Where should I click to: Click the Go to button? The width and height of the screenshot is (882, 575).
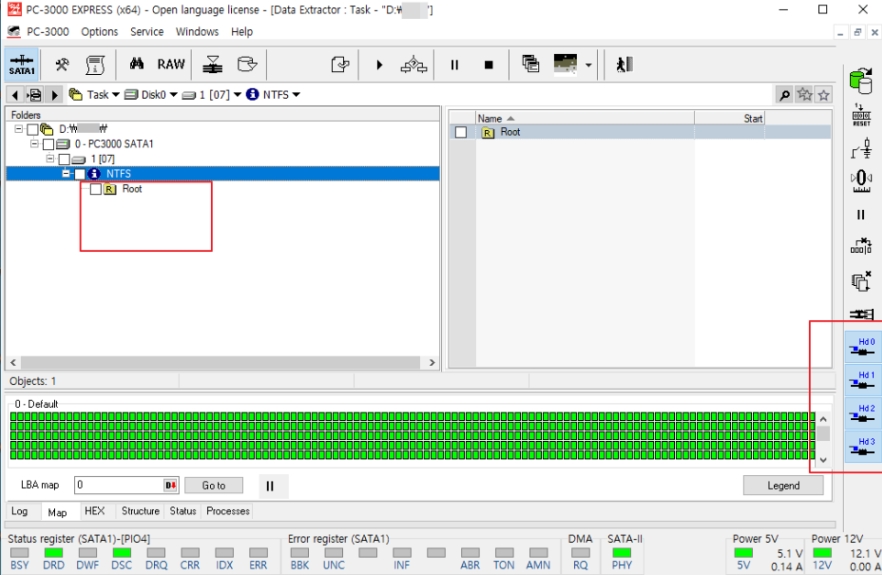[214, 486]
